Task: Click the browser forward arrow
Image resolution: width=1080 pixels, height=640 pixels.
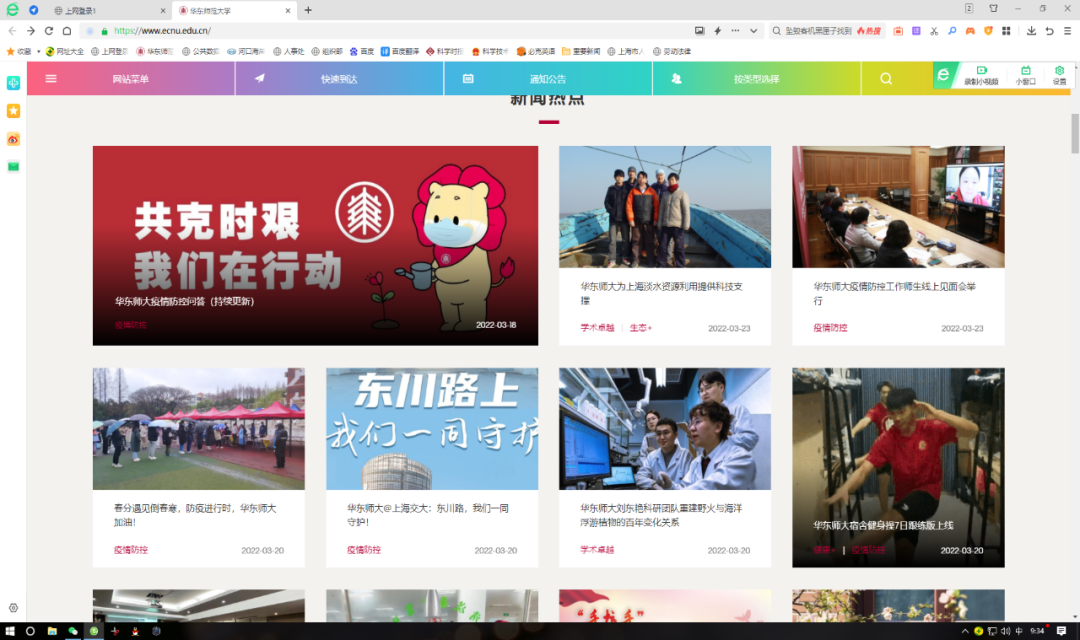Action: [x=30, y=30]
